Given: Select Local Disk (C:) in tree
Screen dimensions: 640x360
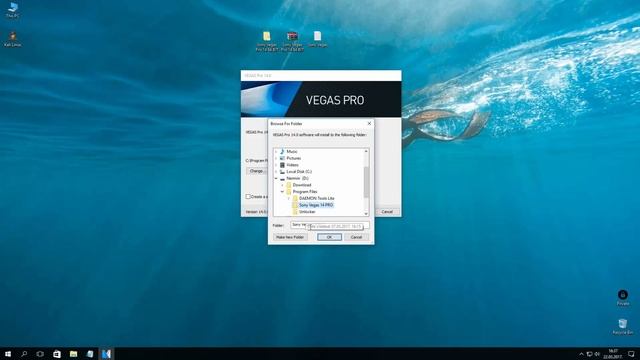Looking at the screenshot, I should (x=299, y=172).
